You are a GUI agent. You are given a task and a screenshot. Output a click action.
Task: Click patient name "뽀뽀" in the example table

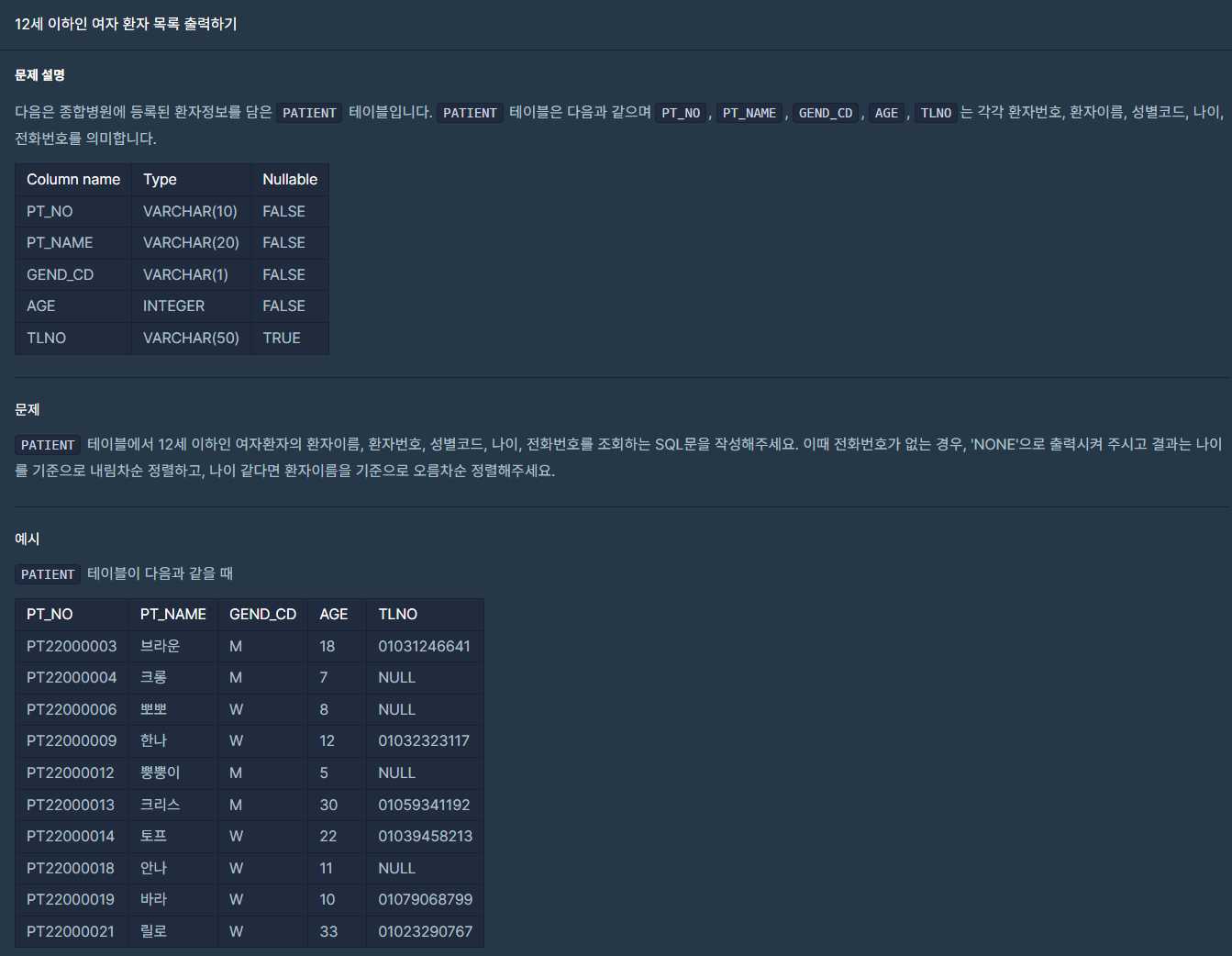click(x=153, y=710)
